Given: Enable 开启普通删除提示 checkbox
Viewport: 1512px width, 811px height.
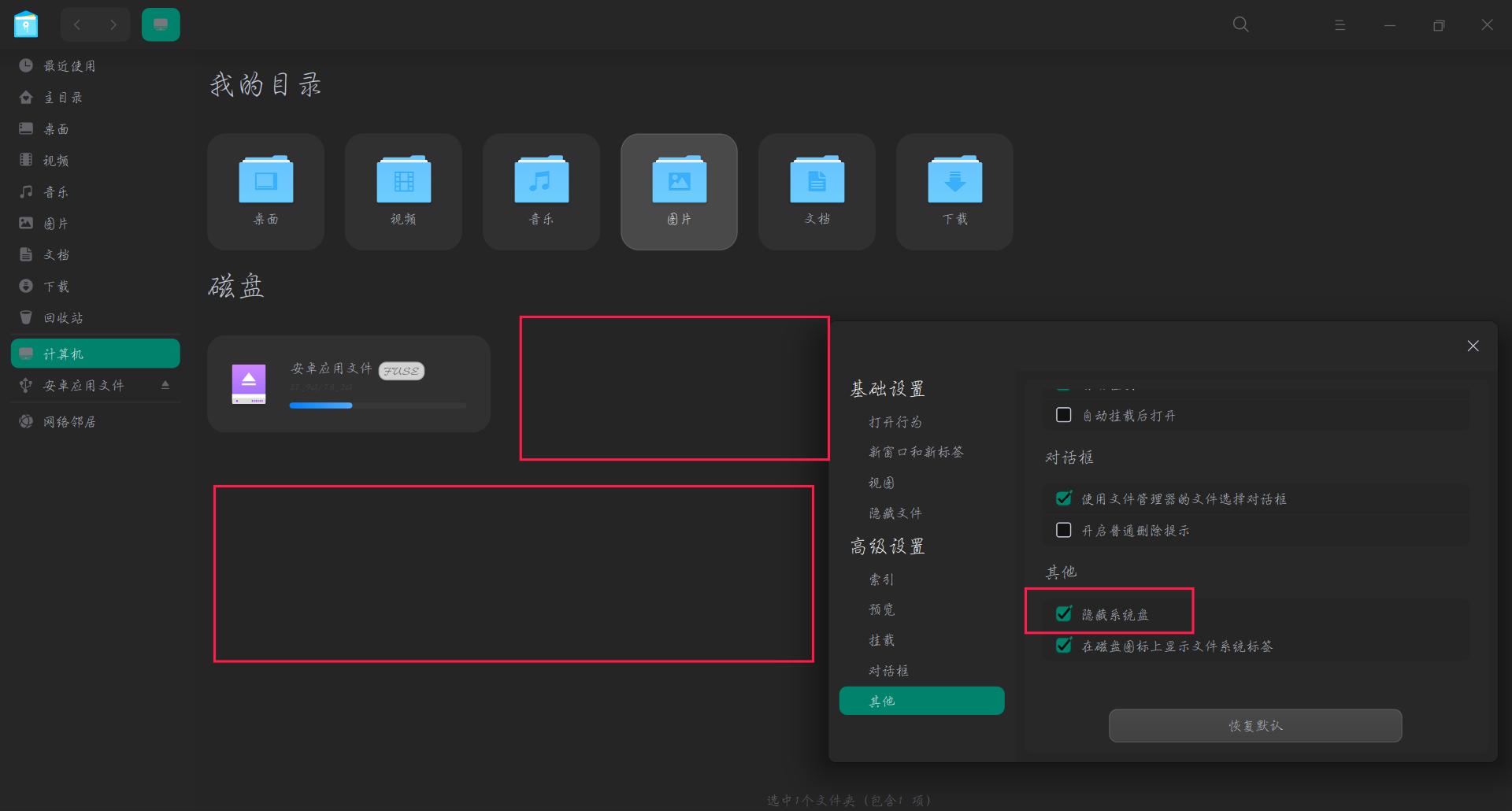Looking at the screenshot, I should [x=1064, y=530].
